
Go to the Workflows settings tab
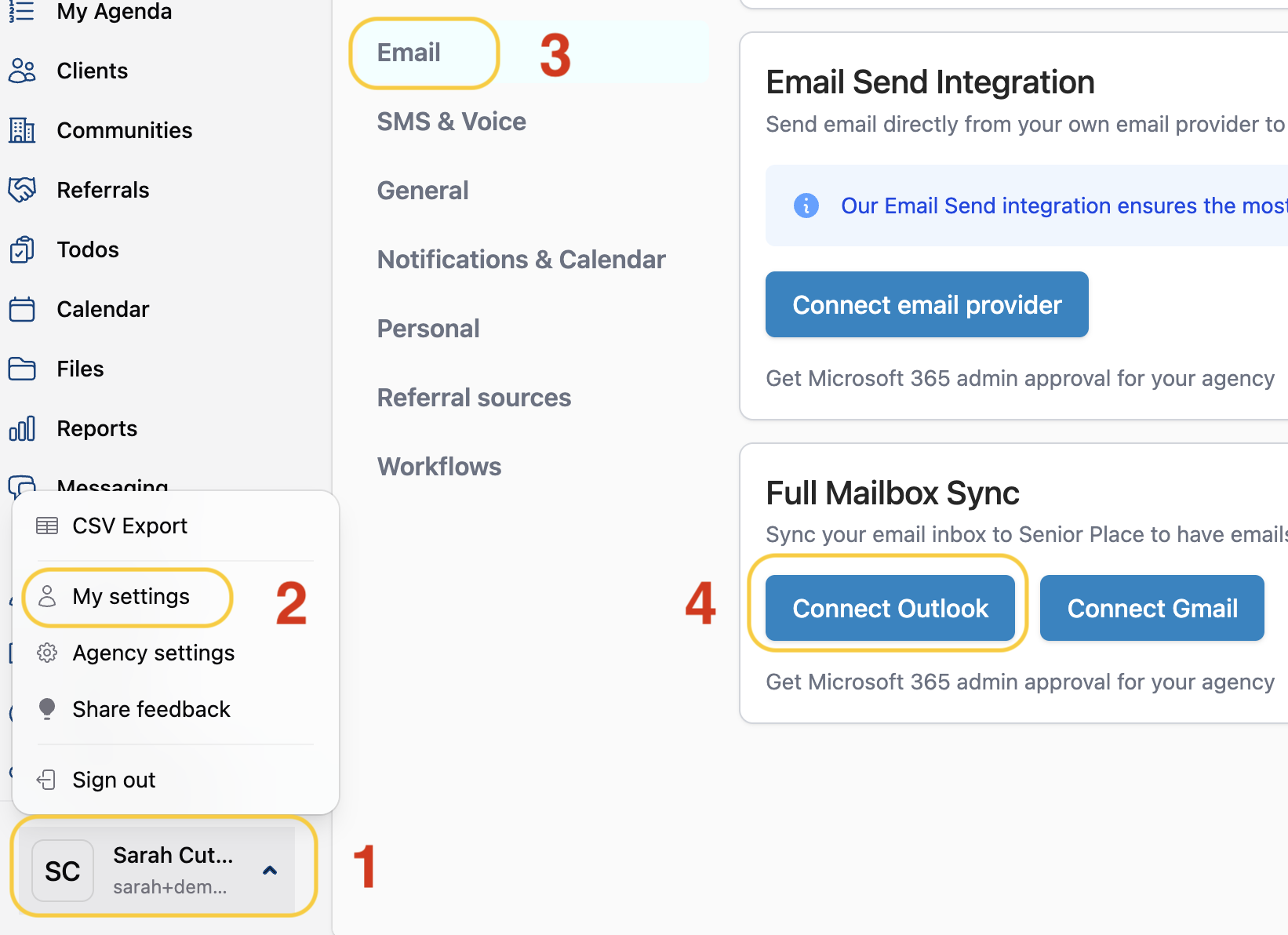click(x=439, y=467)
